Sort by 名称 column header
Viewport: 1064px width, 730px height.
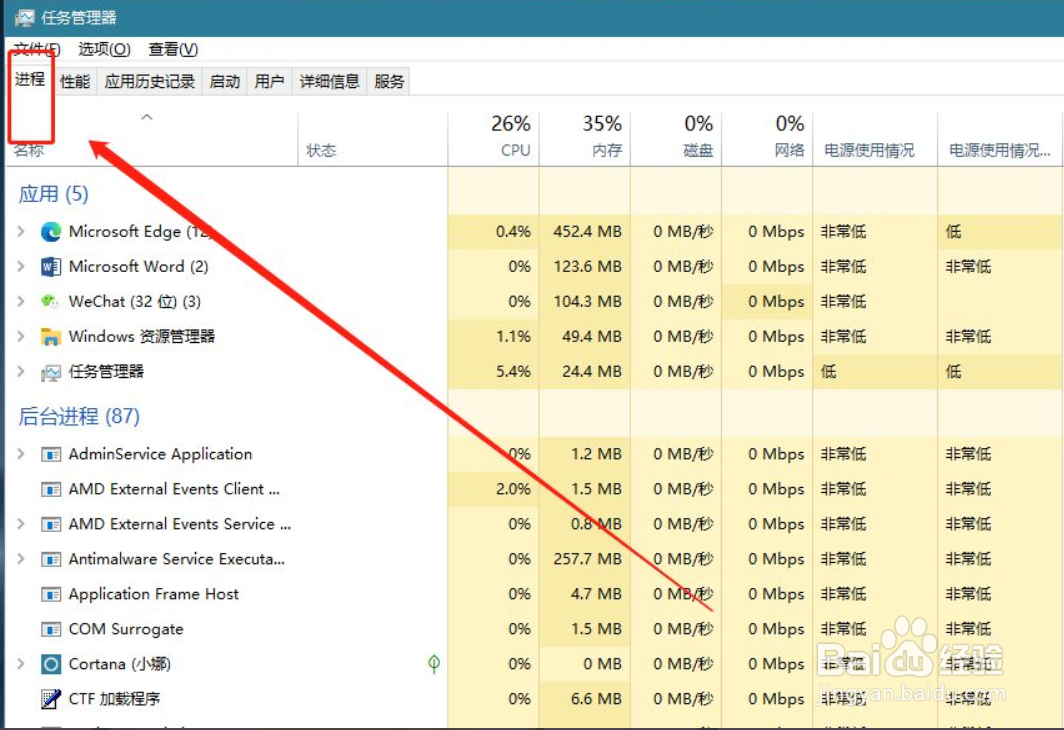tap(152, 138)
